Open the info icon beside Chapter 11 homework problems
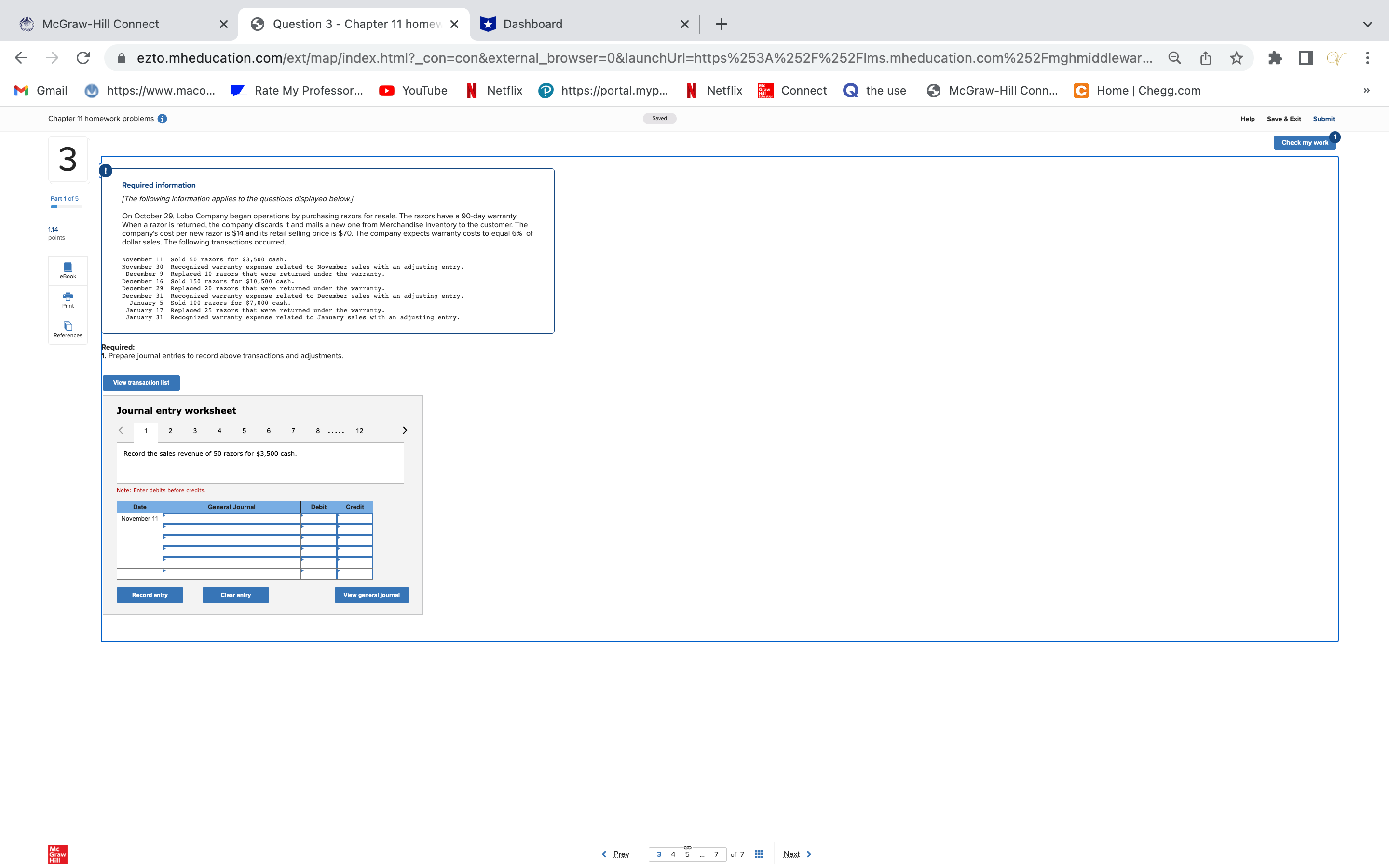Image resolution: width=1389 pixels, height=868 pixels. pyautogui.click(x=163, y=119)
